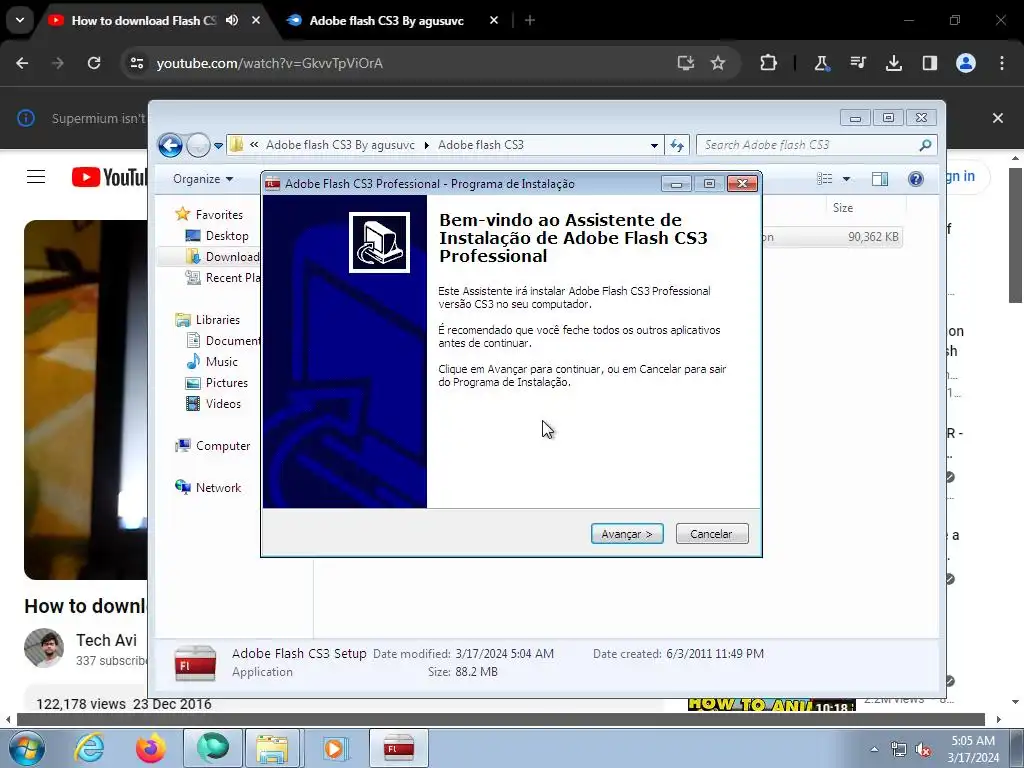Change the view icon in Explorer
Screen dimensions: 1024x768
pos(824,179)
